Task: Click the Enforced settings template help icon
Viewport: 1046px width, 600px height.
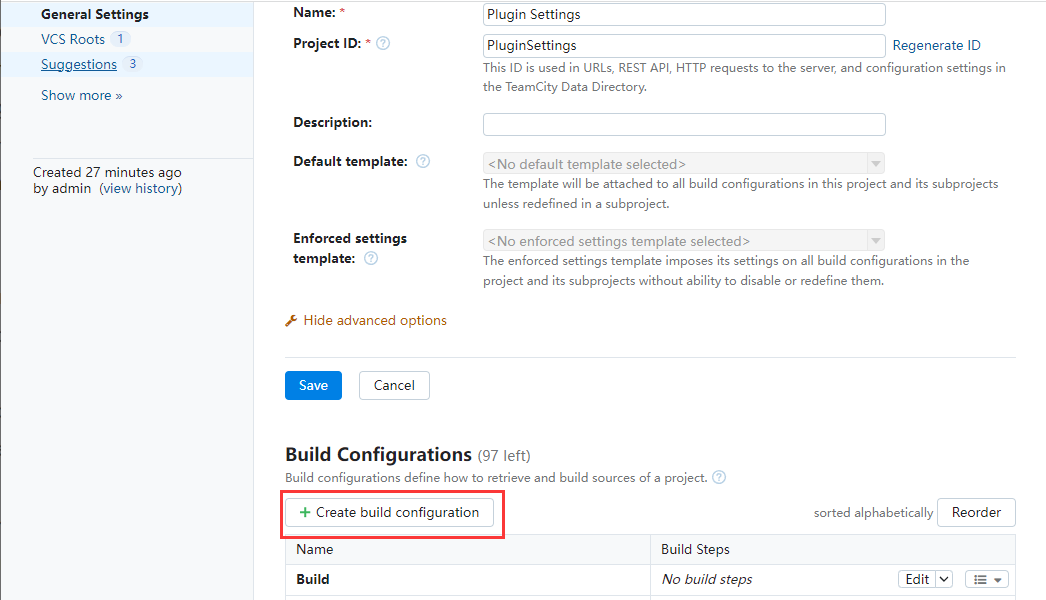Action: pos(371,258)
